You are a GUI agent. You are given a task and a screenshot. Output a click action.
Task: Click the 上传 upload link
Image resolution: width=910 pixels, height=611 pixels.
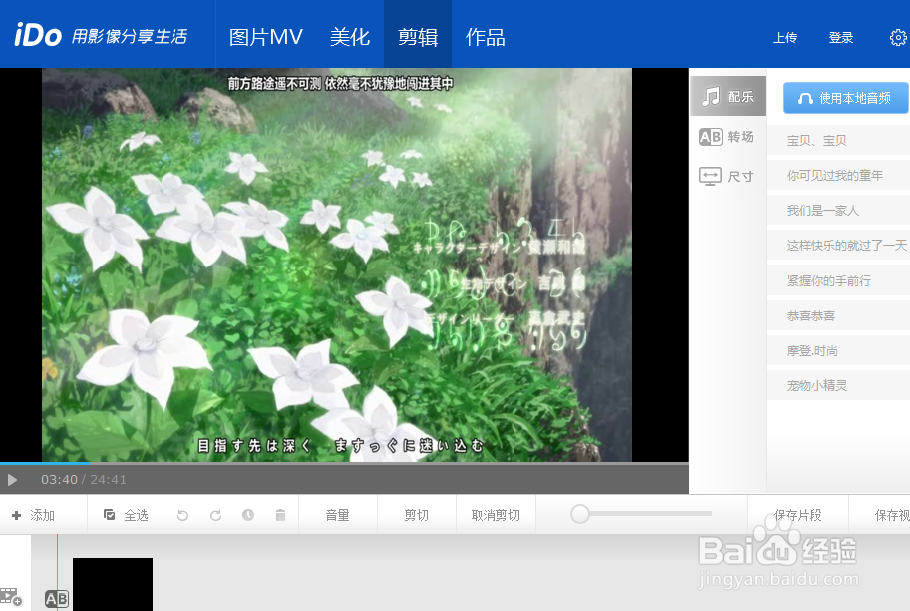pyautogui.click(x=785, y=38)
